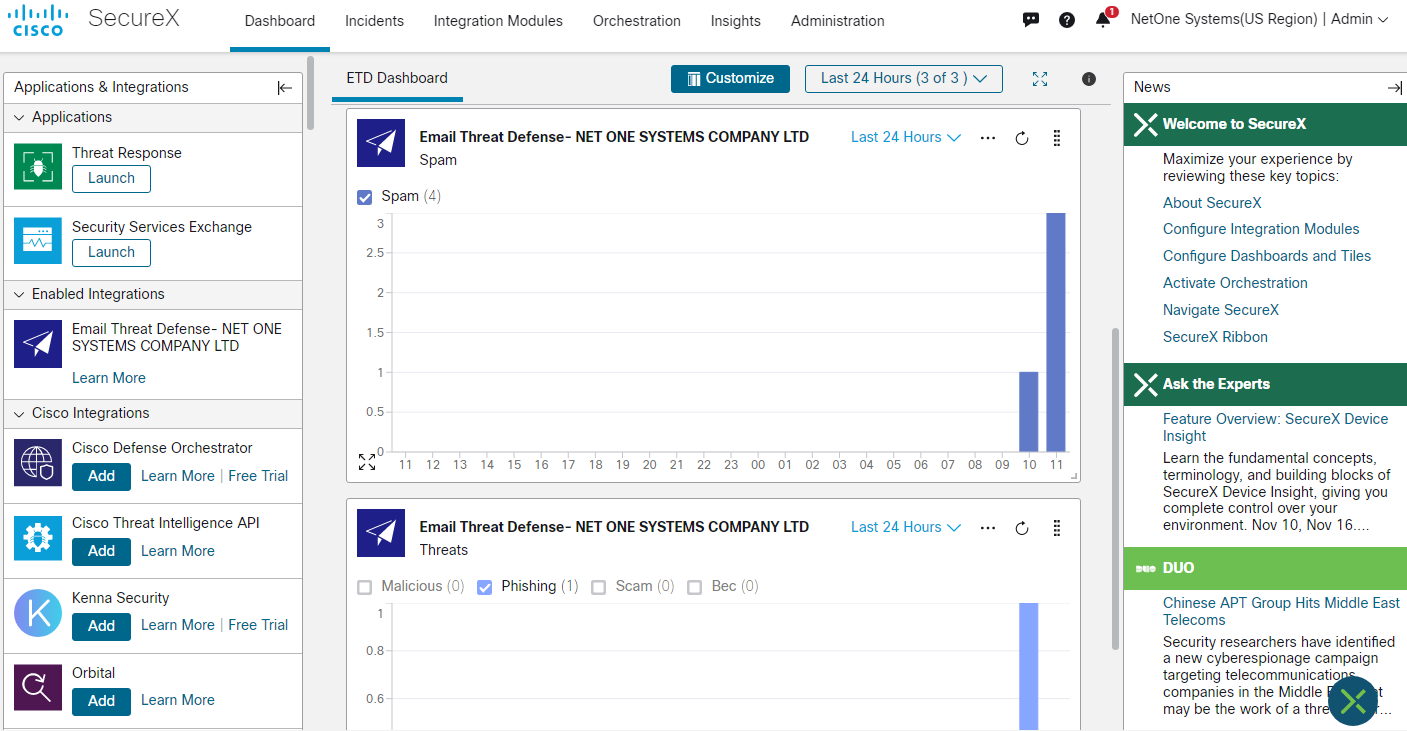Open Threats tile vertical dots handle
This screenshot has height=731, width=1407.
tap(1057, 528)
